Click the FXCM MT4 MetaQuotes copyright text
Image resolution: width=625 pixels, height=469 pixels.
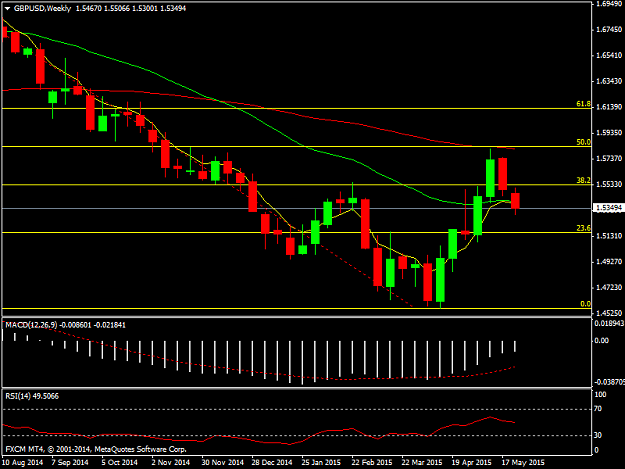tap(96, 449)
